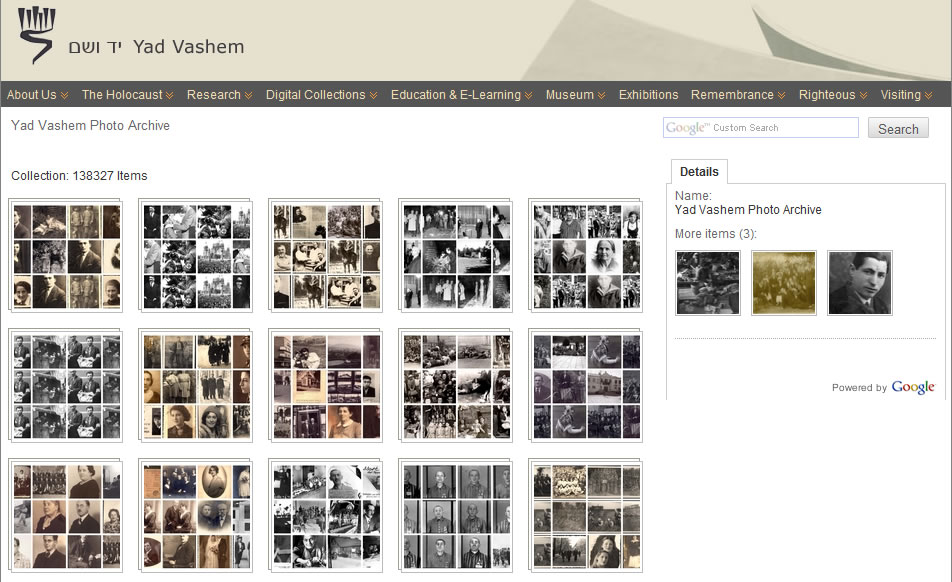The width and height of the screenshot is (952, 582).
Task: Expand the chevron beside Righteous
Action: 863,96
